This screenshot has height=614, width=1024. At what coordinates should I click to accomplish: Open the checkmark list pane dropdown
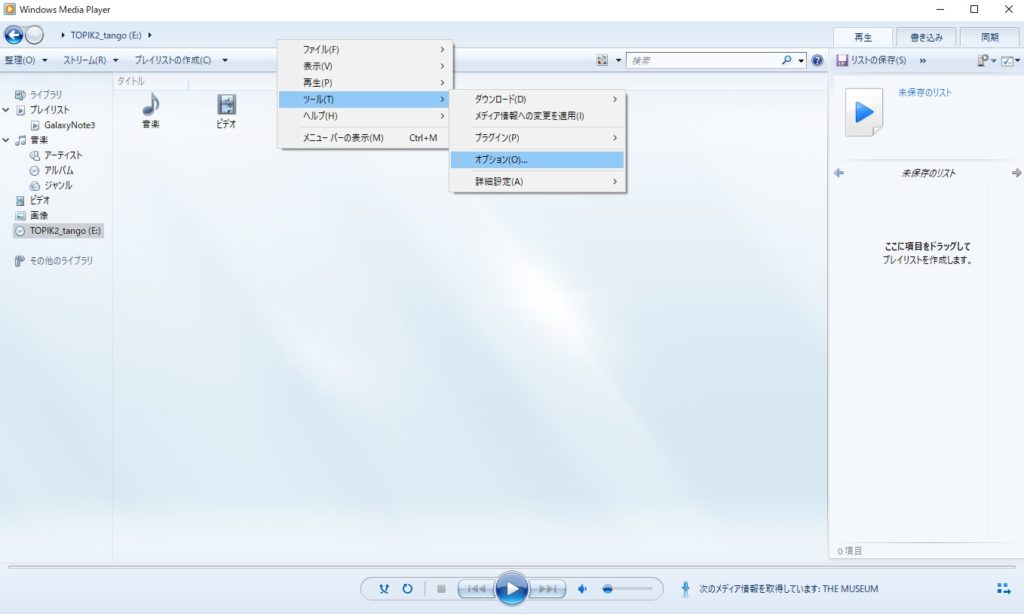(1010, 60)
